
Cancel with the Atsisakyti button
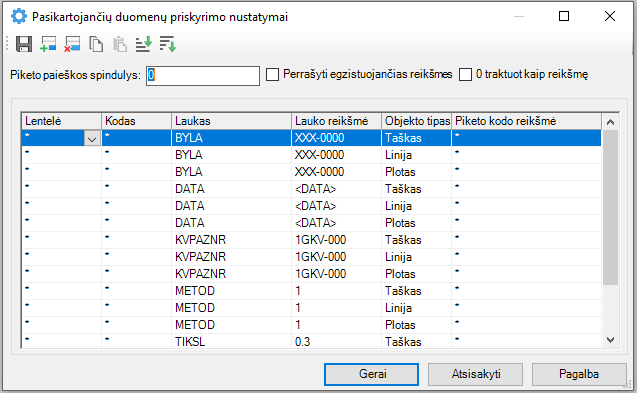pos(475,374)
